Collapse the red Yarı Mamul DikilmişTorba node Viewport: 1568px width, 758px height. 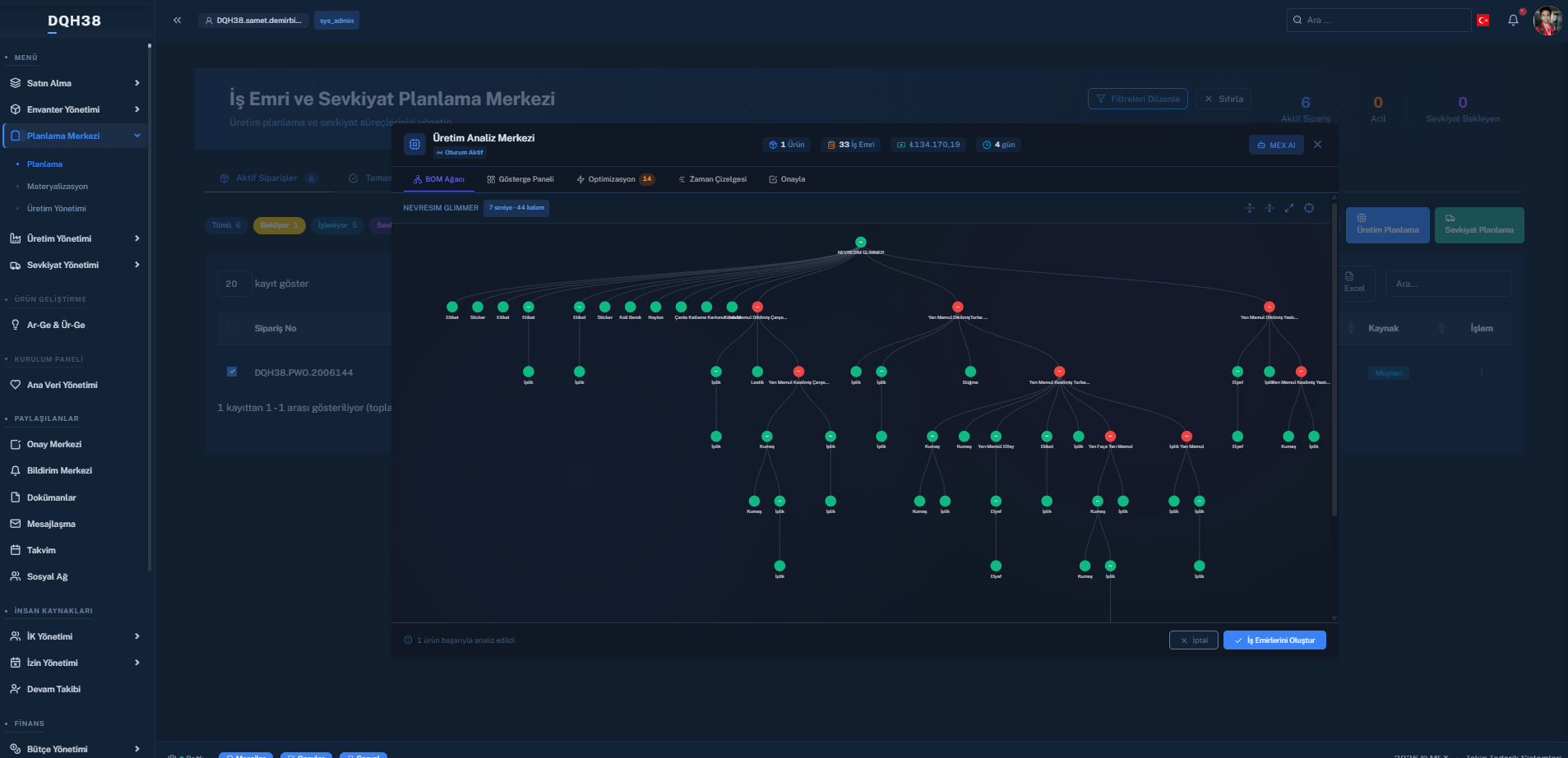(x=958, y=307)
